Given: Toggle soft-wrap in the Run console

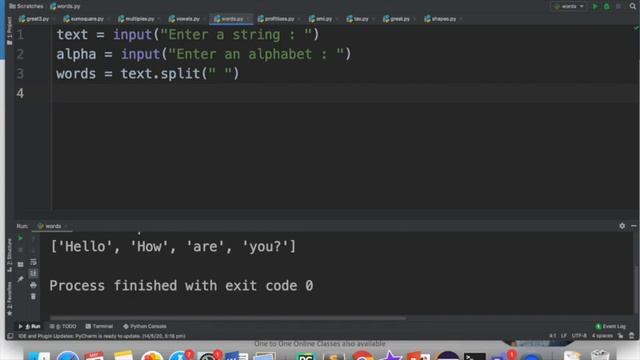Looking at the screenshot, I should (33, 262).
